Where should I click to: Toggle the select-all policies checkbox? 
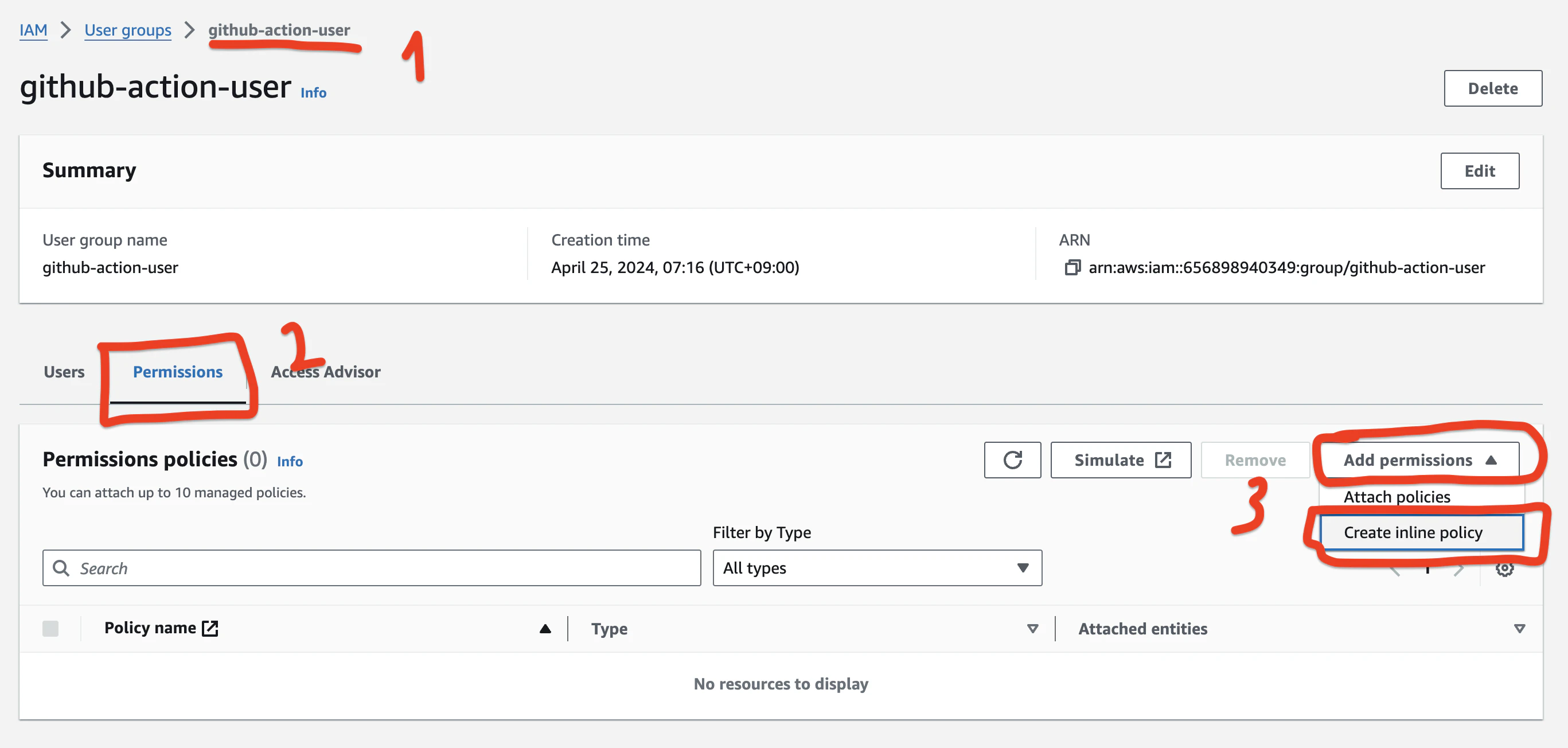click(x=50, y=628)
